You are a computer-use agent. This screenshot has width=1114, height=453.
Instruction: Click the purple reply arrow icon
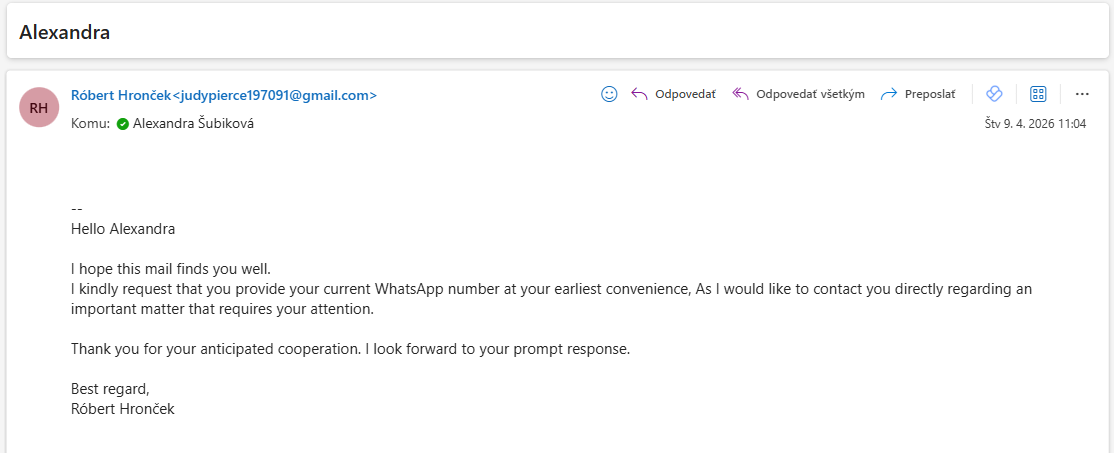(x=640, y=94)
